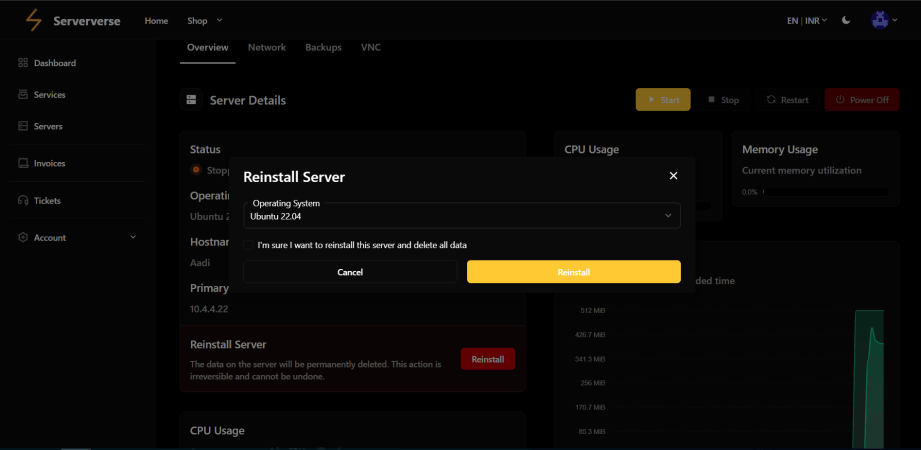Viewport: 921px width, 450px height.
Task: Click the CPU Usage heading in the top card
Action: [591, 149]
